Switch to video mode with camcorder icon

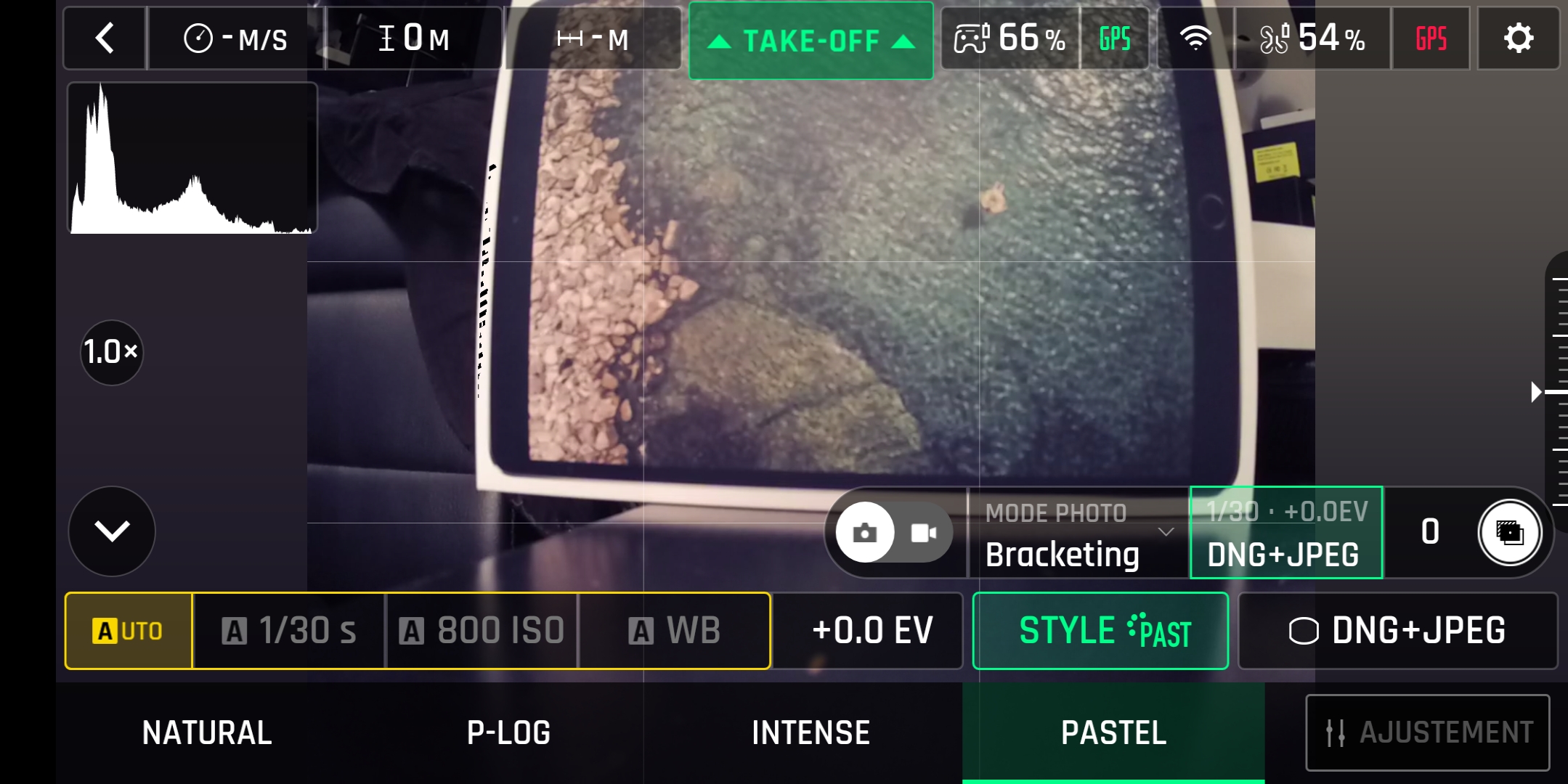tap(923, 533)
